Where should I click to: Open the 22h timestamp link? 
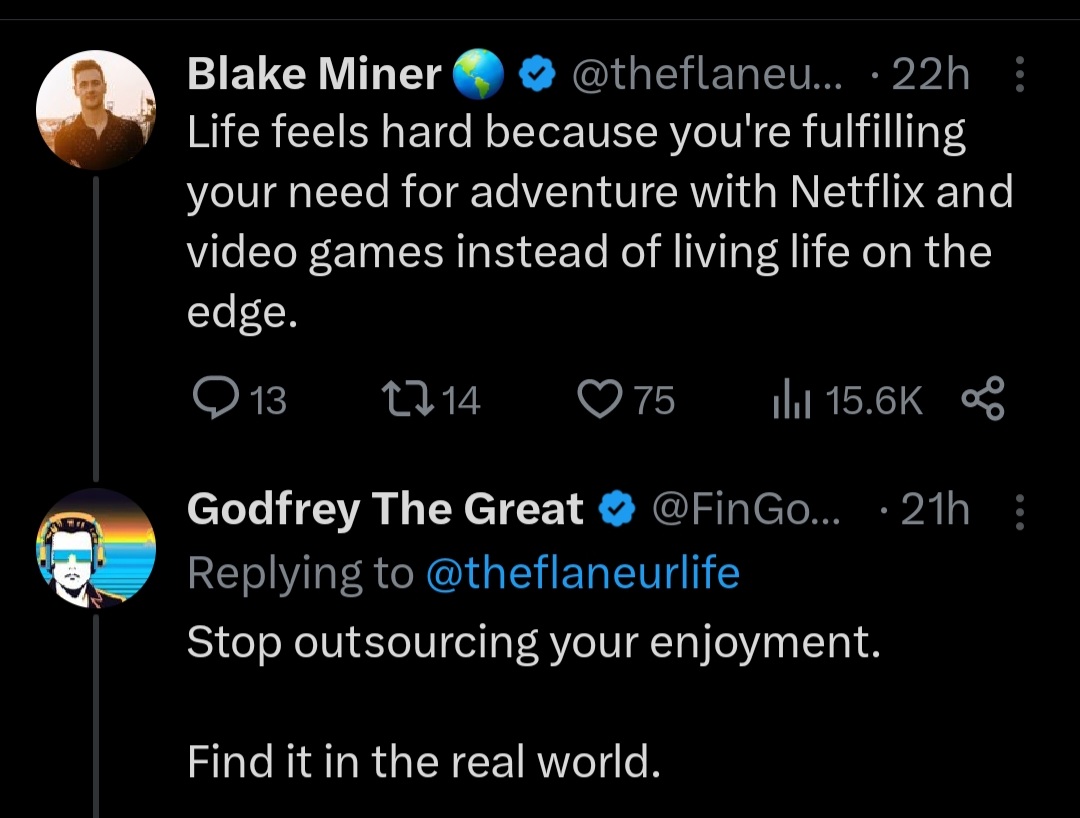[932, 75]
